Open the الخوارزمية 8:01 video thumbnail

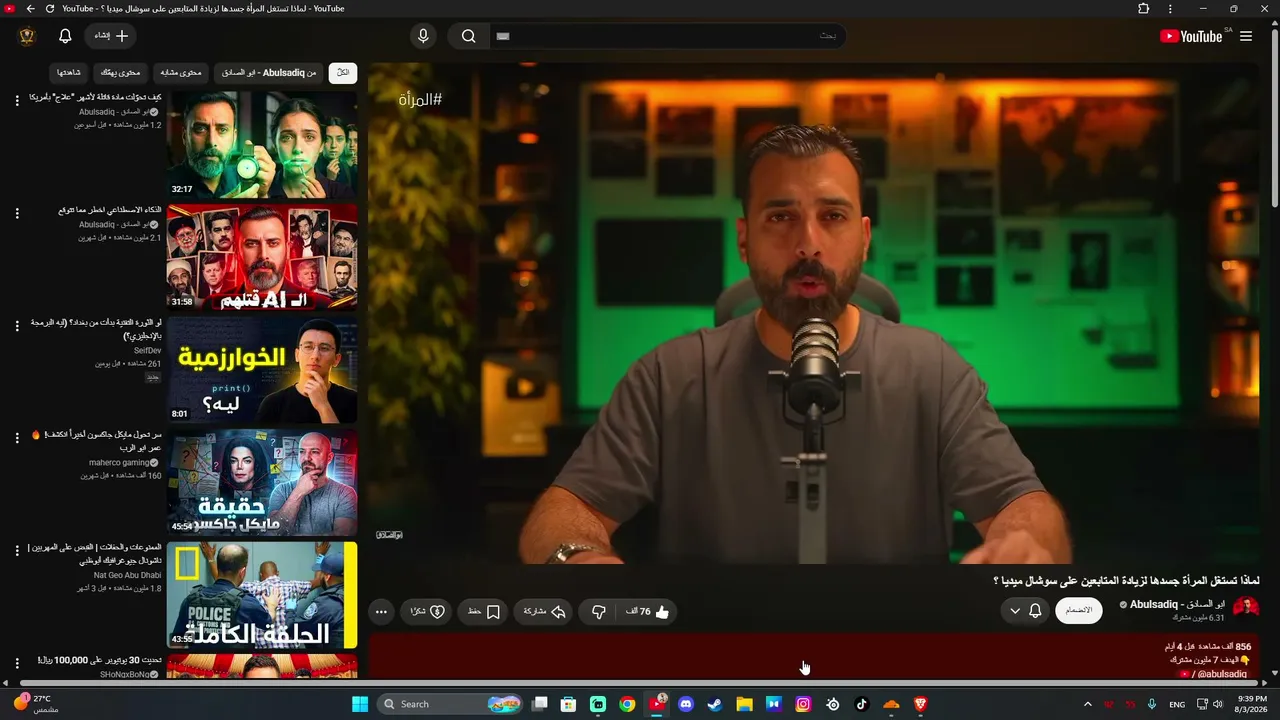262,370
